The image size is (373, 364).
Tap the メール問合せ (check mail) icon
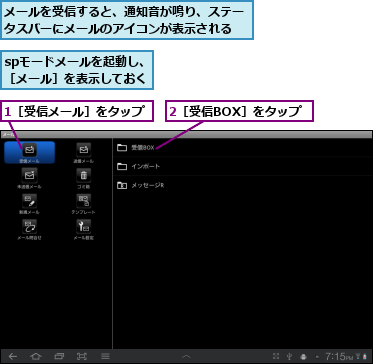[x=29, y=229]
